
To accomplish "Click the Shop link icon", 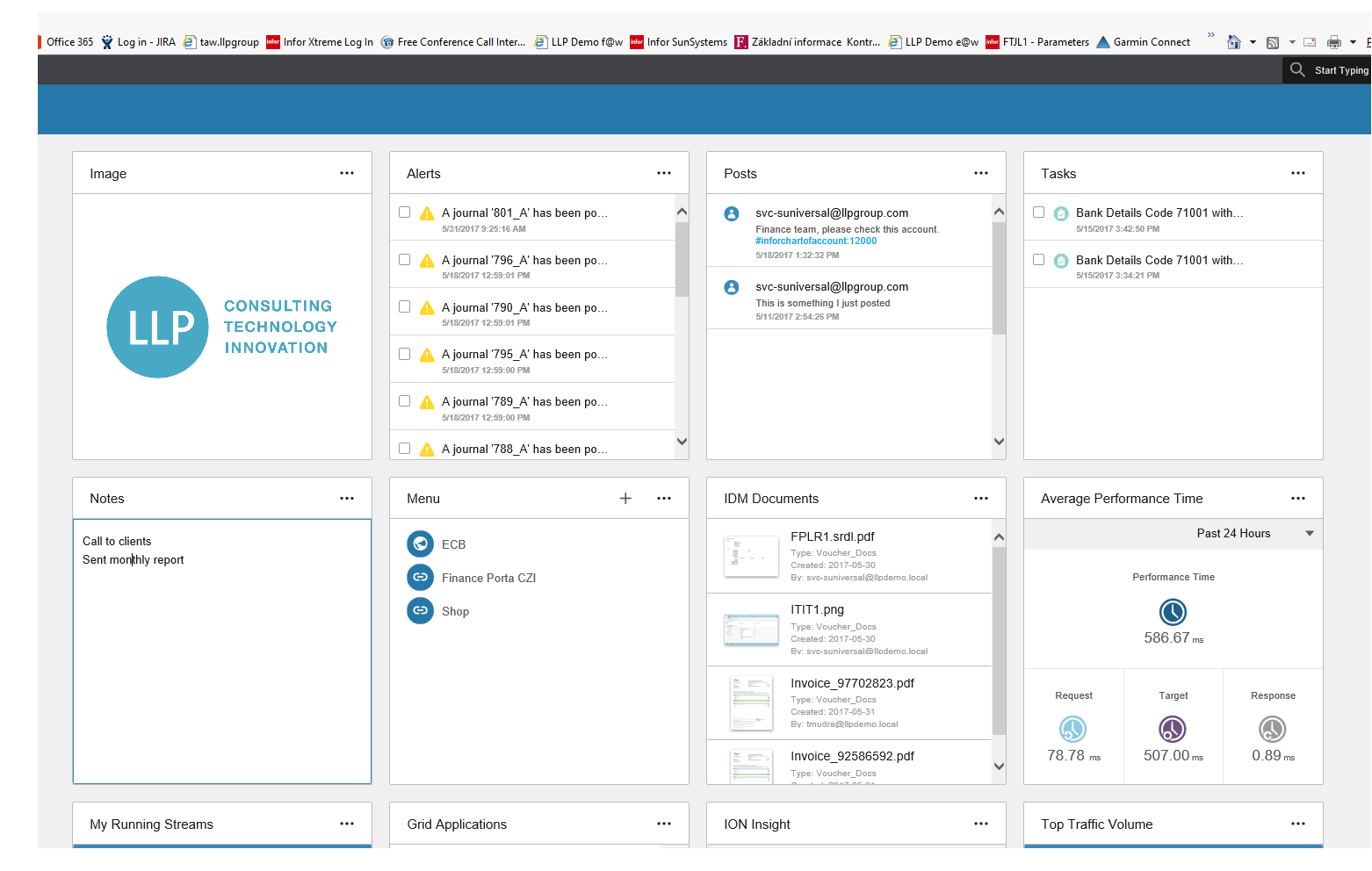I will click(421, 611).
